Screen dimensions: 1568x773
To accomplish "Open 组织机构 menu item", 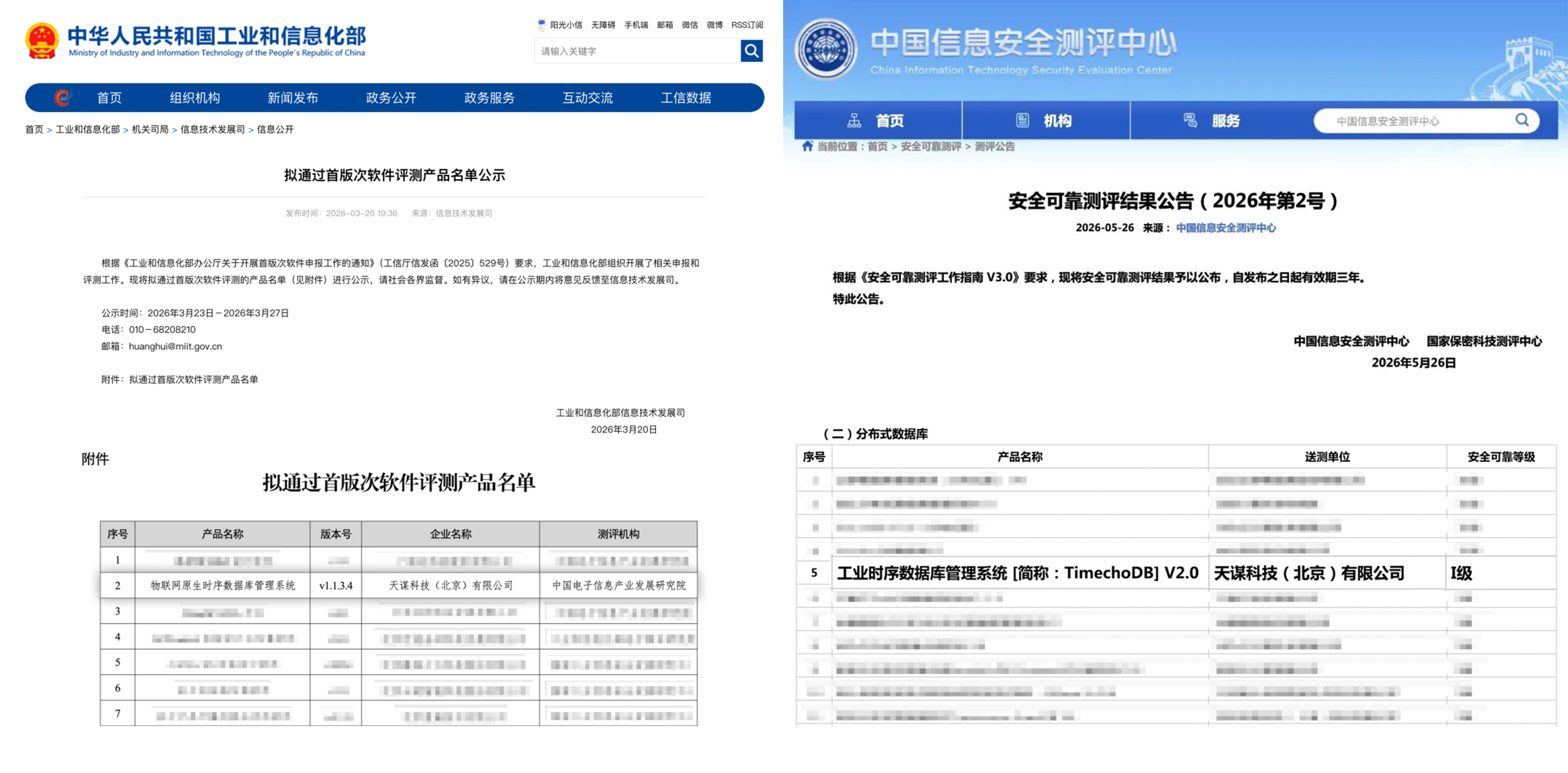I will [x=195, y=97].
